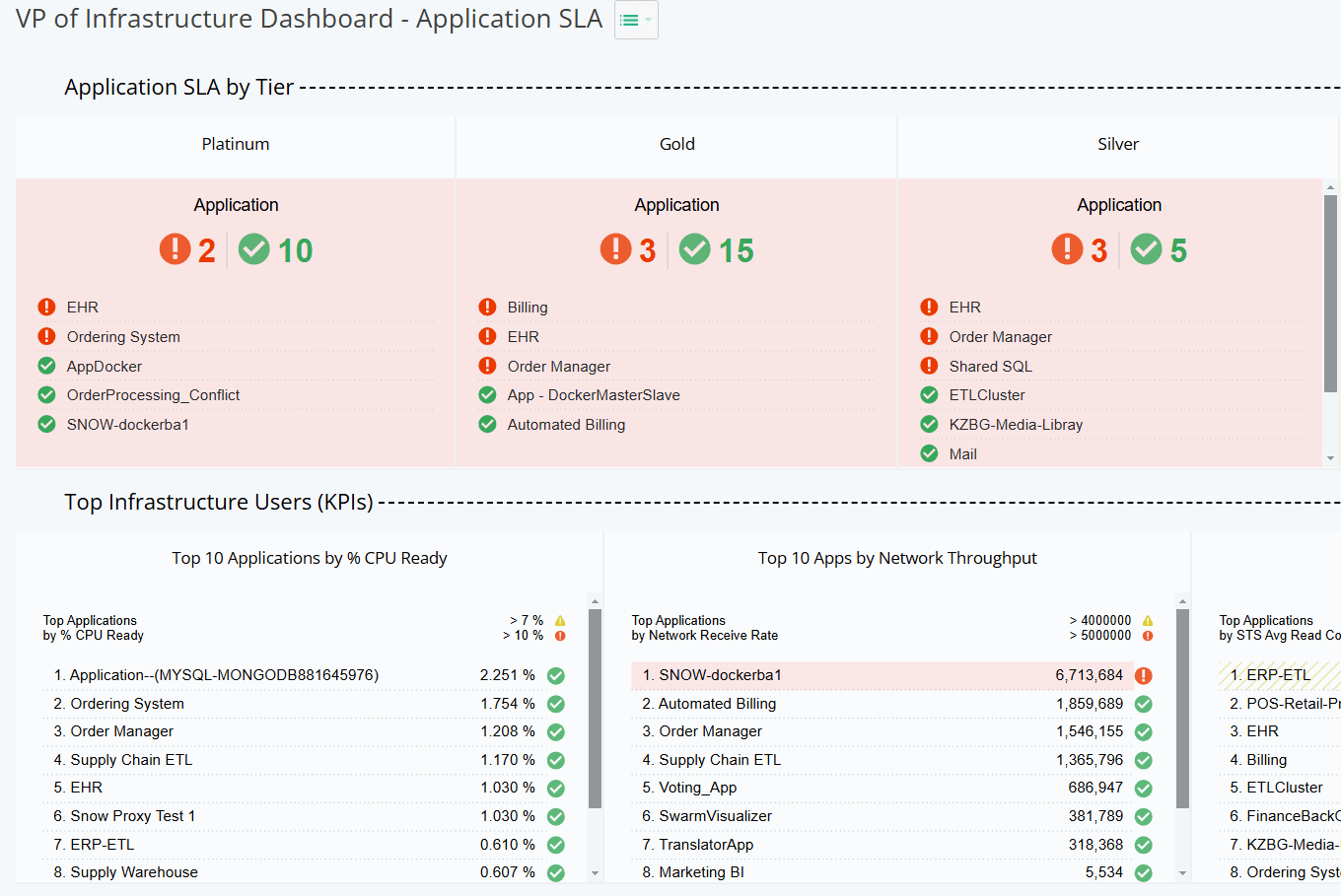Click red alert status for SNOW-dockerba1 throughput
The image size is (1341, 896).
click(1144, 675)
